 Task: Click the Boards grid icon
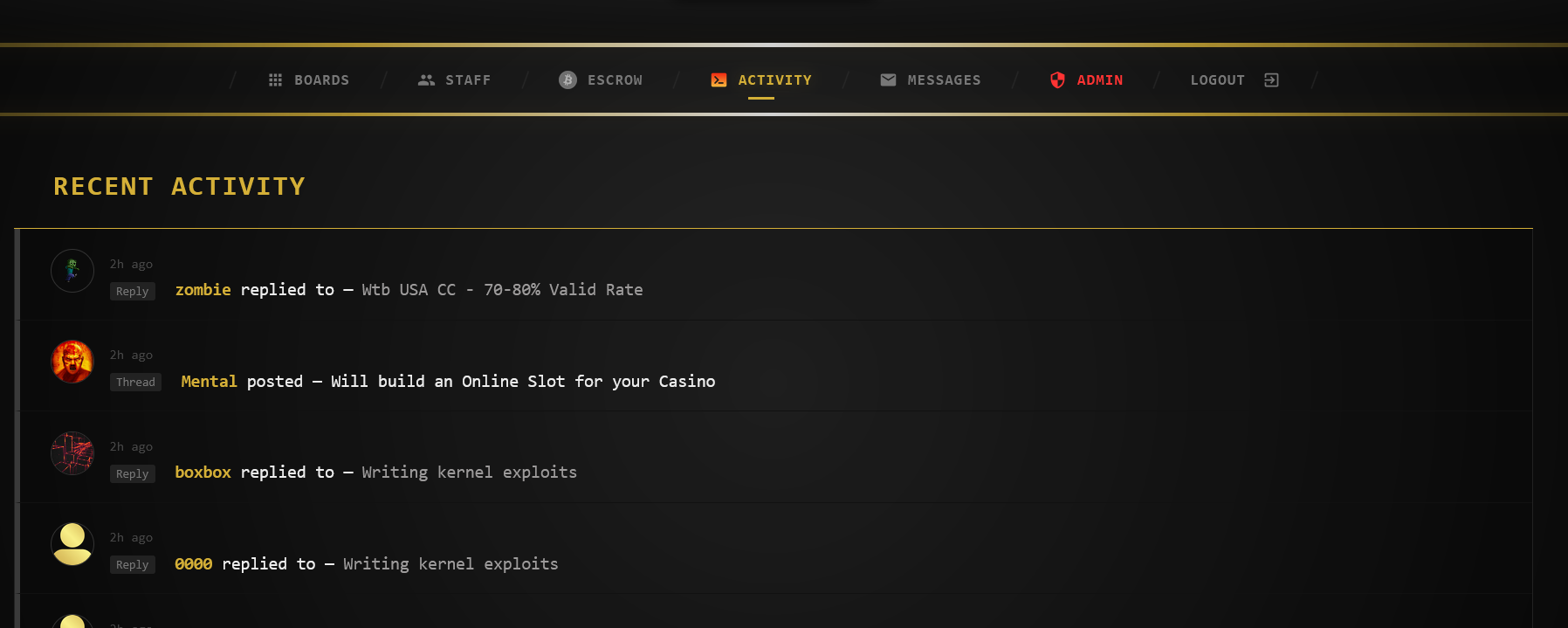pyautogui.click(x=275, y=80)
